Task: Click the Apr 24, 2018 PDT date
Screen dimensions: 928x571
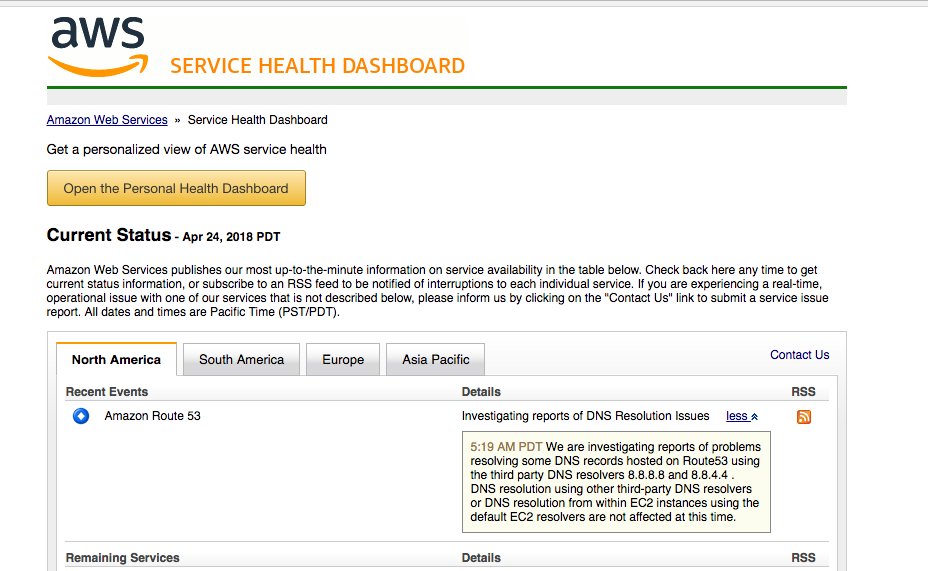Action: (x=231, y=237)
